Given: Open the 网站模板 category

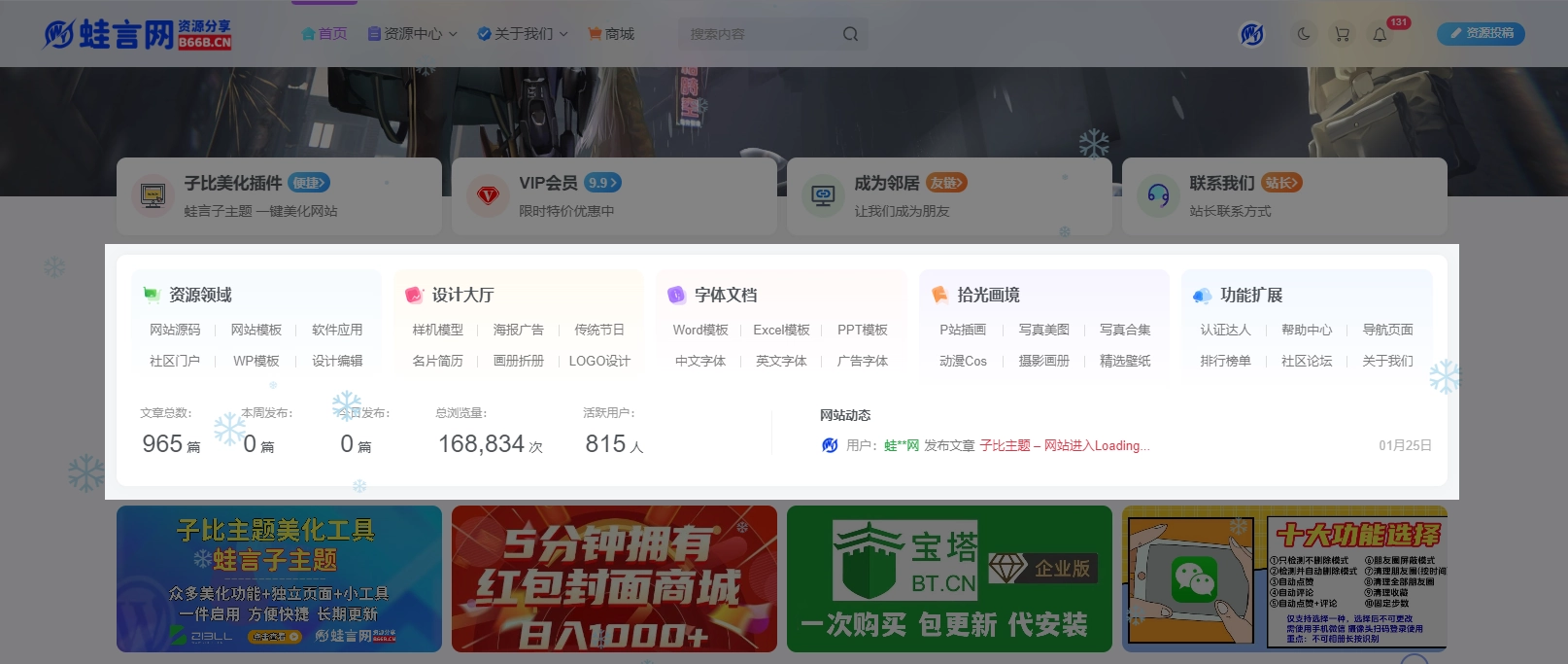Looking at the screenshot, I should pos(256,330).
